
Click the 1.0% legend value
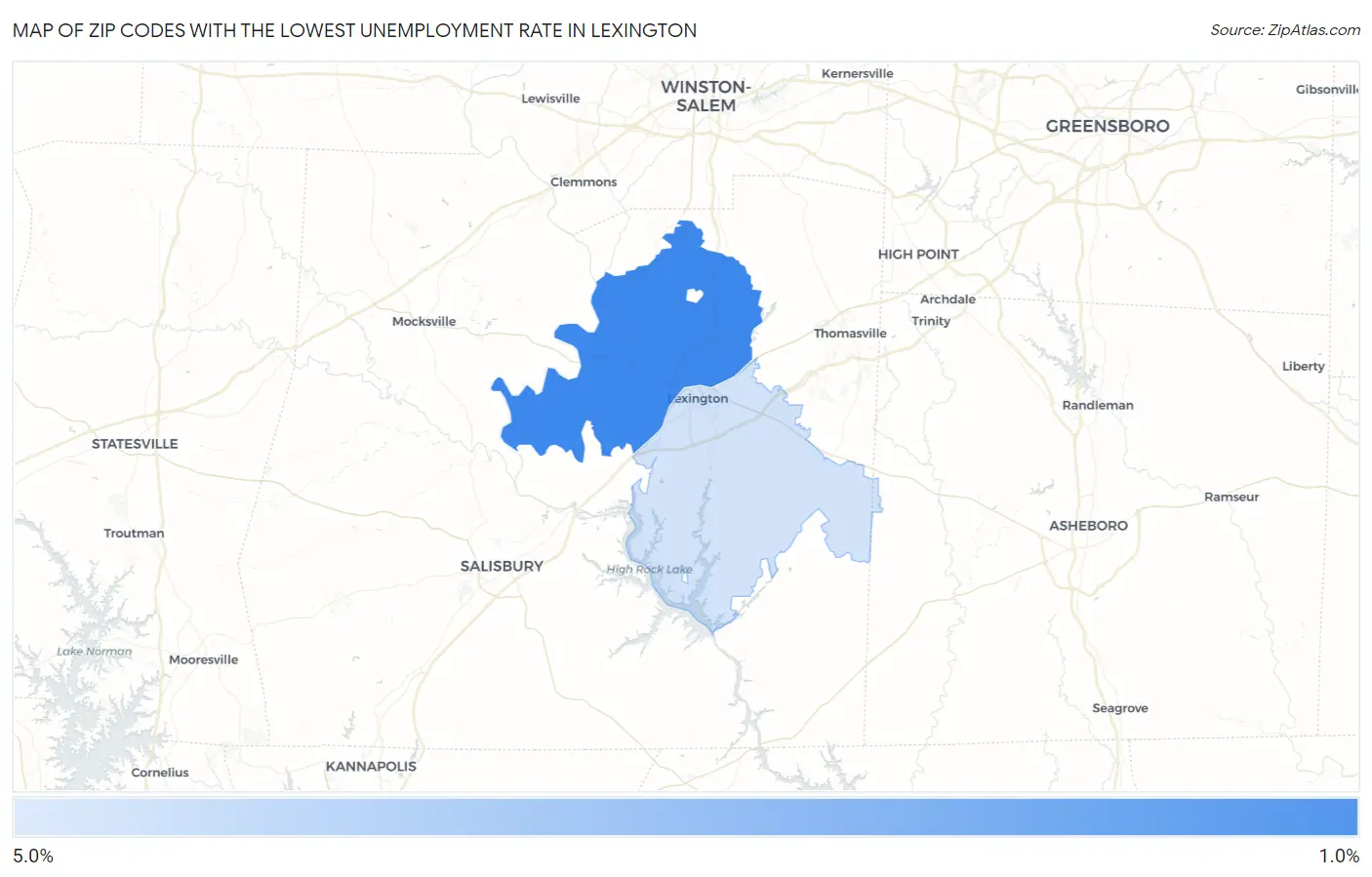click(1339, 857)
